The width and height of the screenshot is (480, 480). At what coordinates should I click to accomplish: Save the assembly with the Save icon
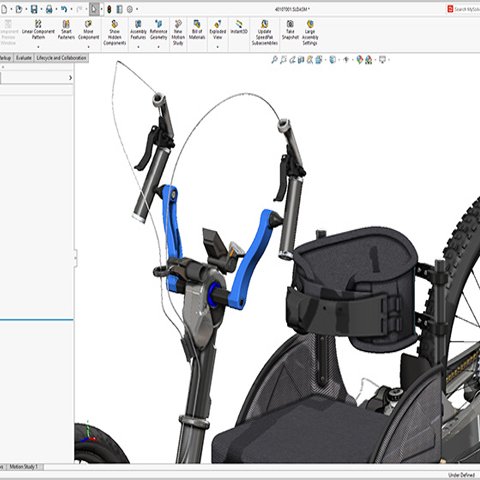pos(34,9)
